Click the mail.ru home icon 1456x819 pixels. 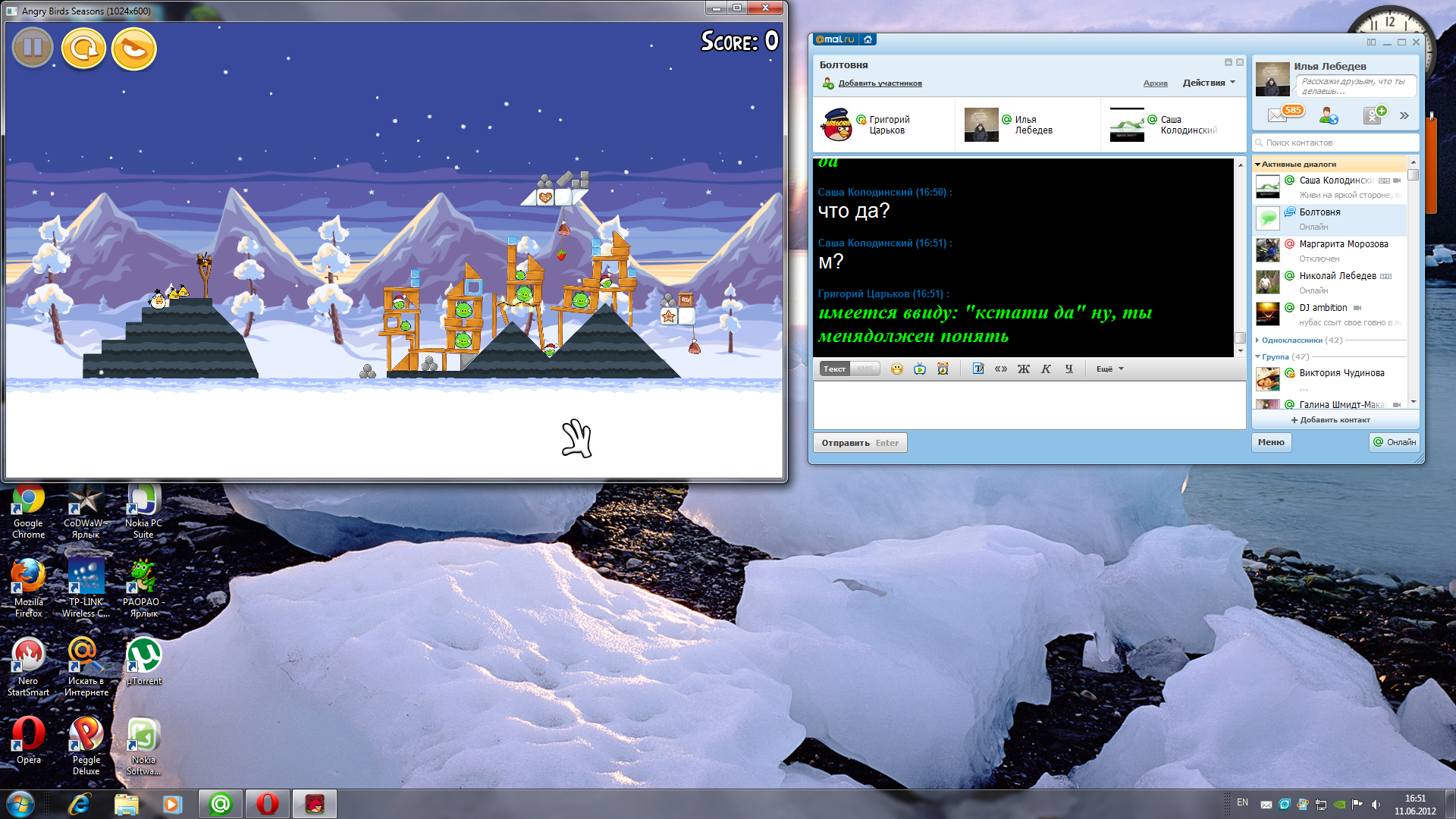click(868, 39)
